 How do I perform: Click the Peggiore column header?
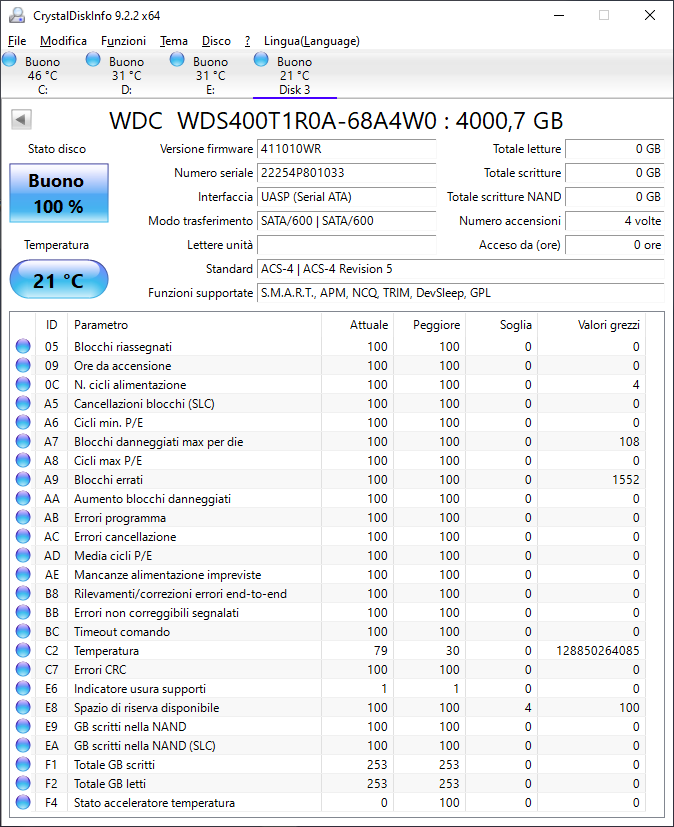[429, 325]
